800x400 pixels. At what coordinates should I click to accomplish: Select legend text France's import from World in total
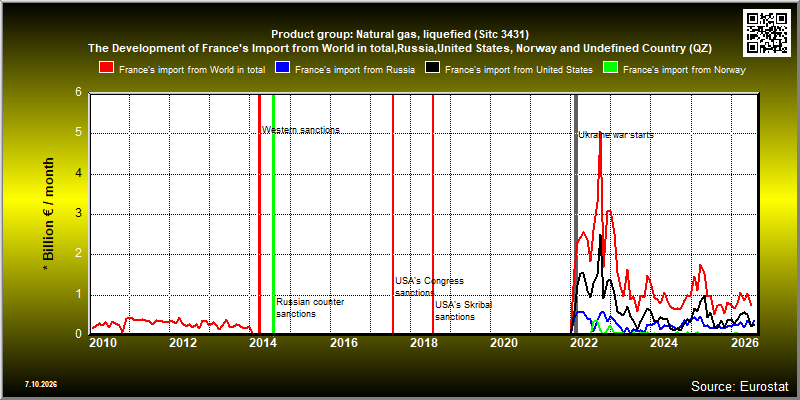click(x=192, y=70)
